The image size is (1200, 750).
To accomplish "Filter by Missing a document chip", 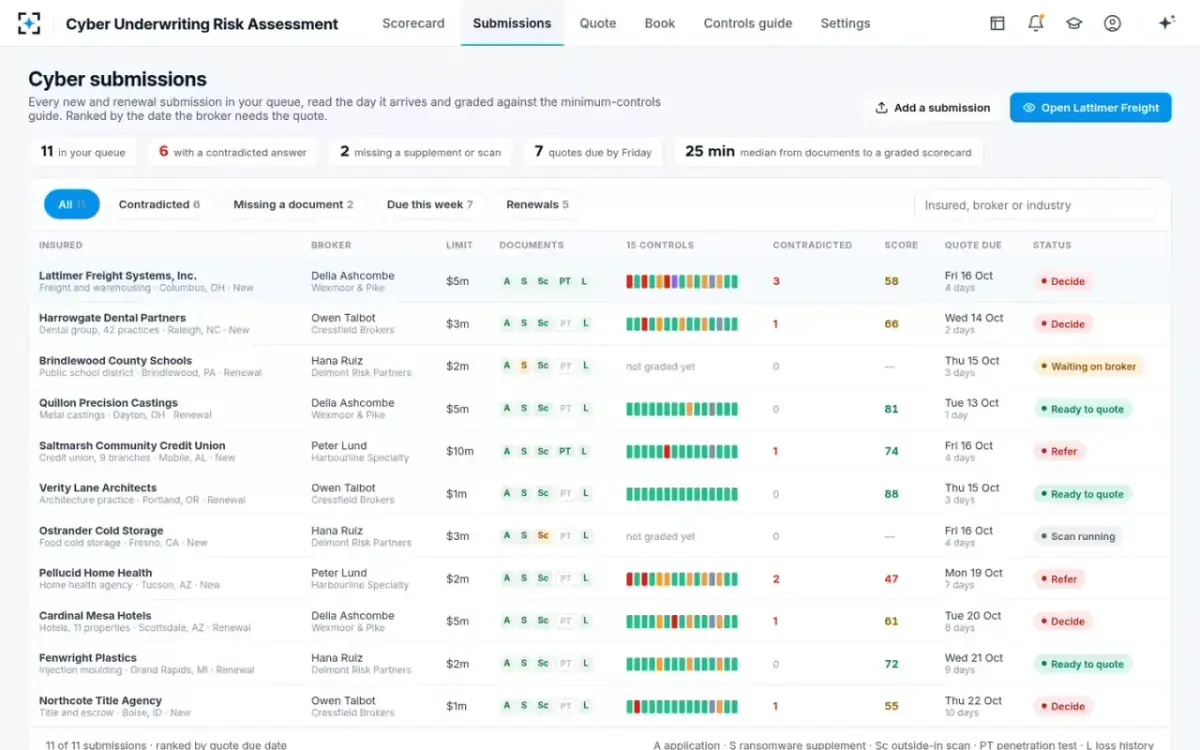I will pos(293,205).
